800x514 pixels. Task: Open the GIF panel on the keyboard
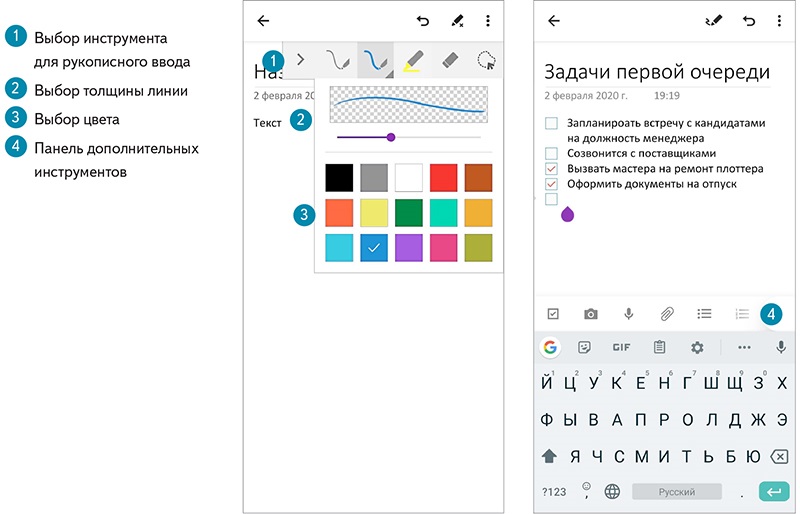pos(621,347)
